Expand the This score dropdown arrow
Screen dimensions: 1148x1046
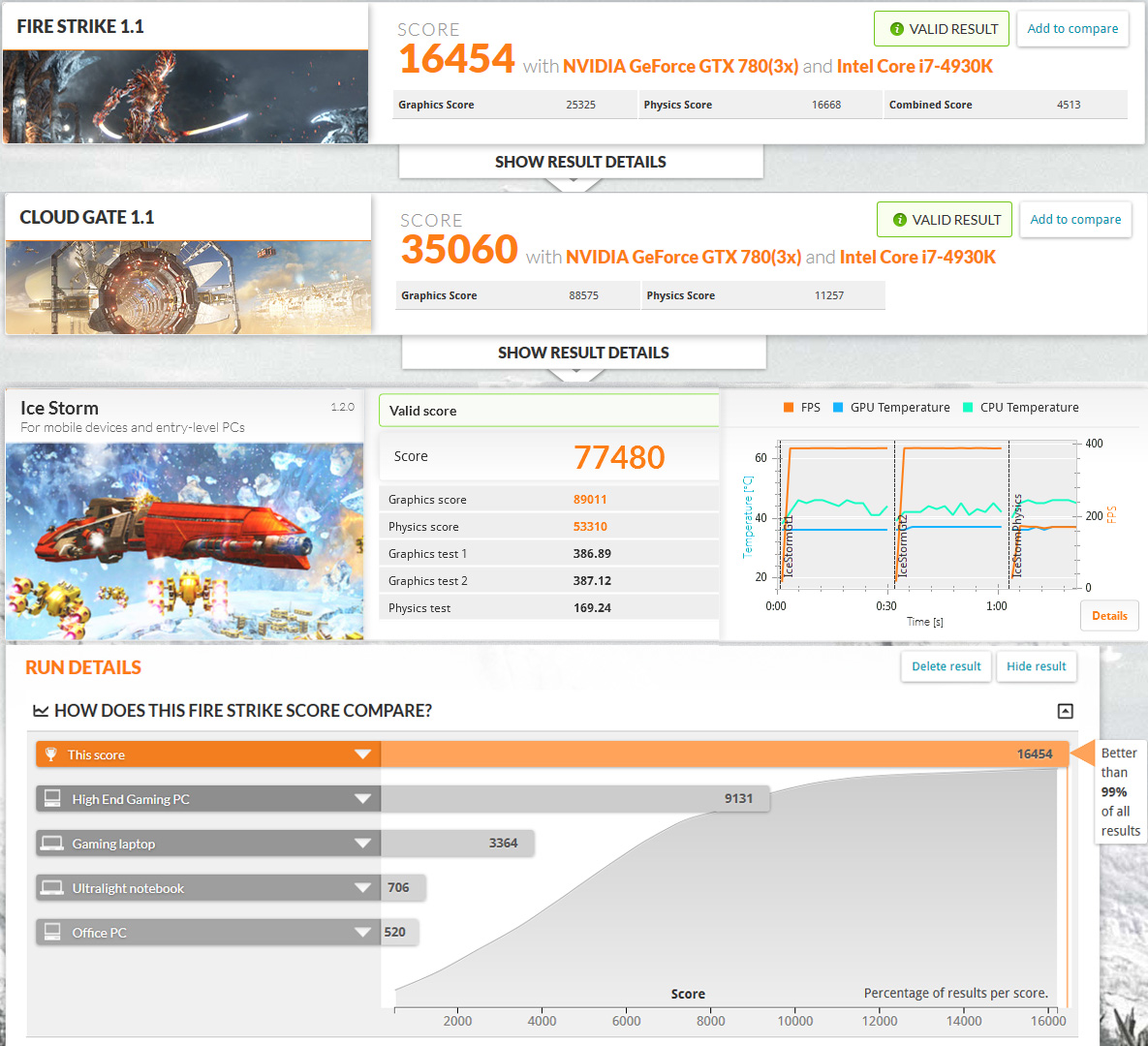coord(362,754)
